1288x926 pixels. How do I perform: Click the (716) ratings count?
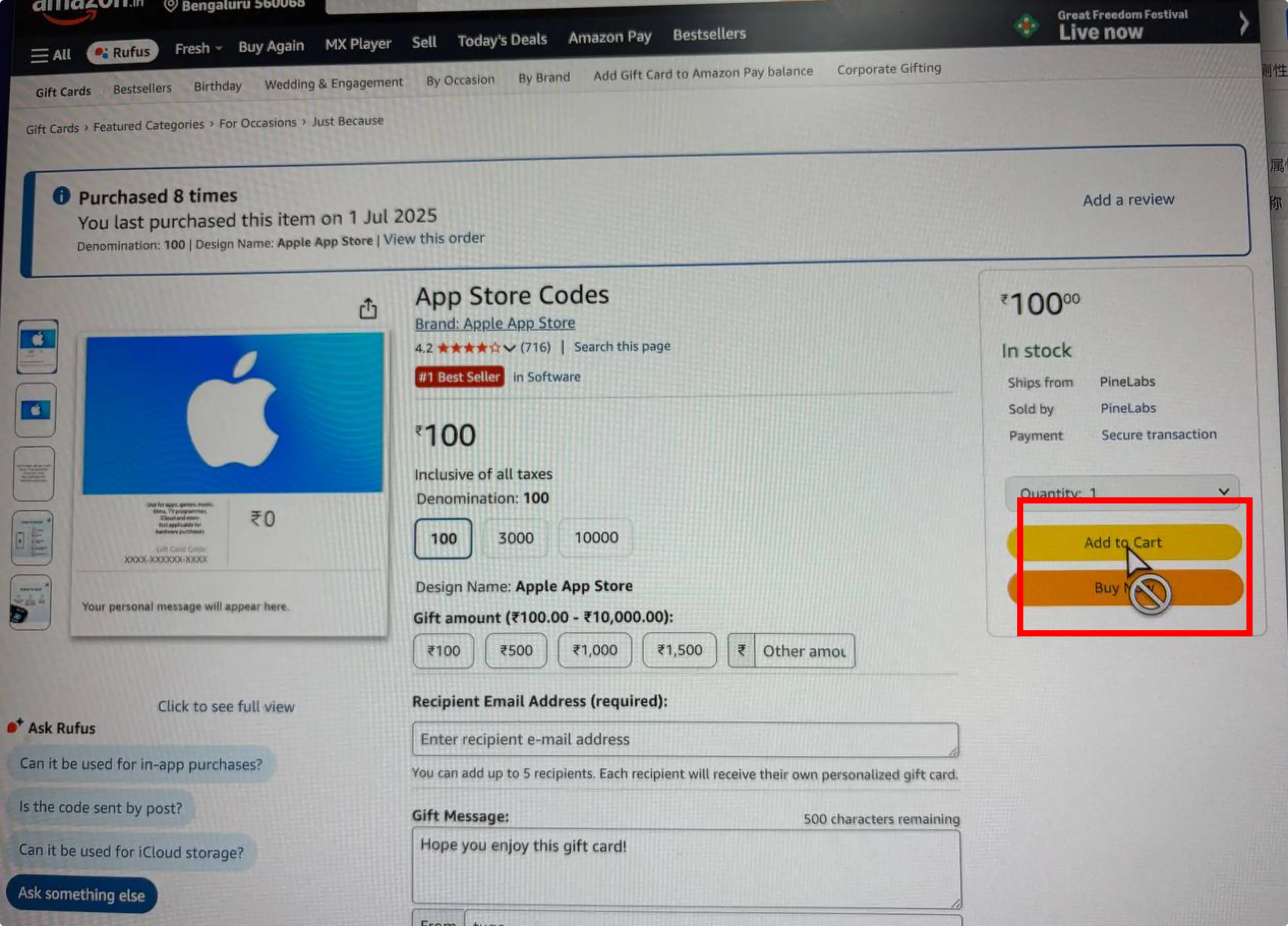[x=535, y=347]
